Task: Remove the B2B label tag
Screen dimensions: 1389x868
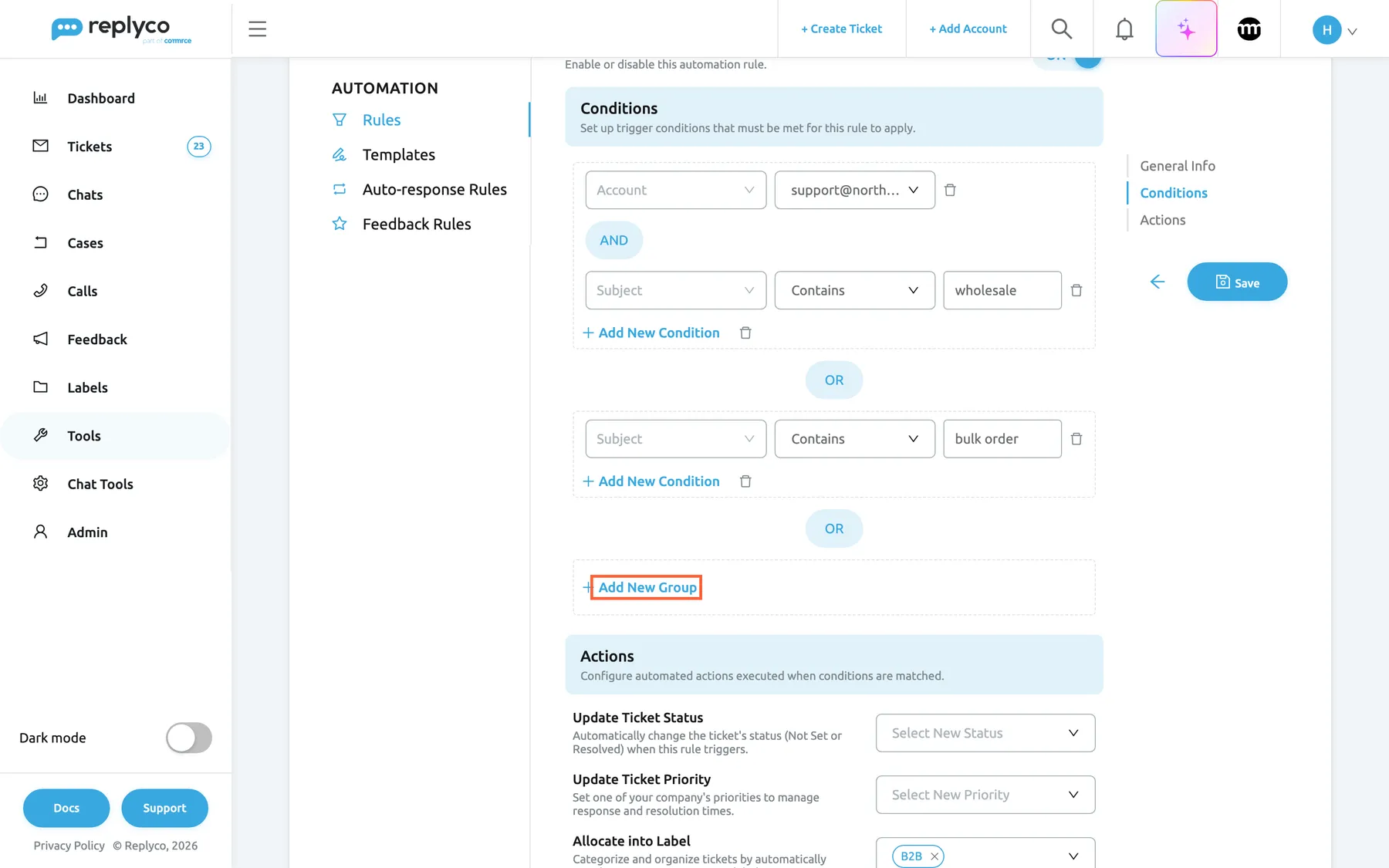Action: [x=934, y=856]
